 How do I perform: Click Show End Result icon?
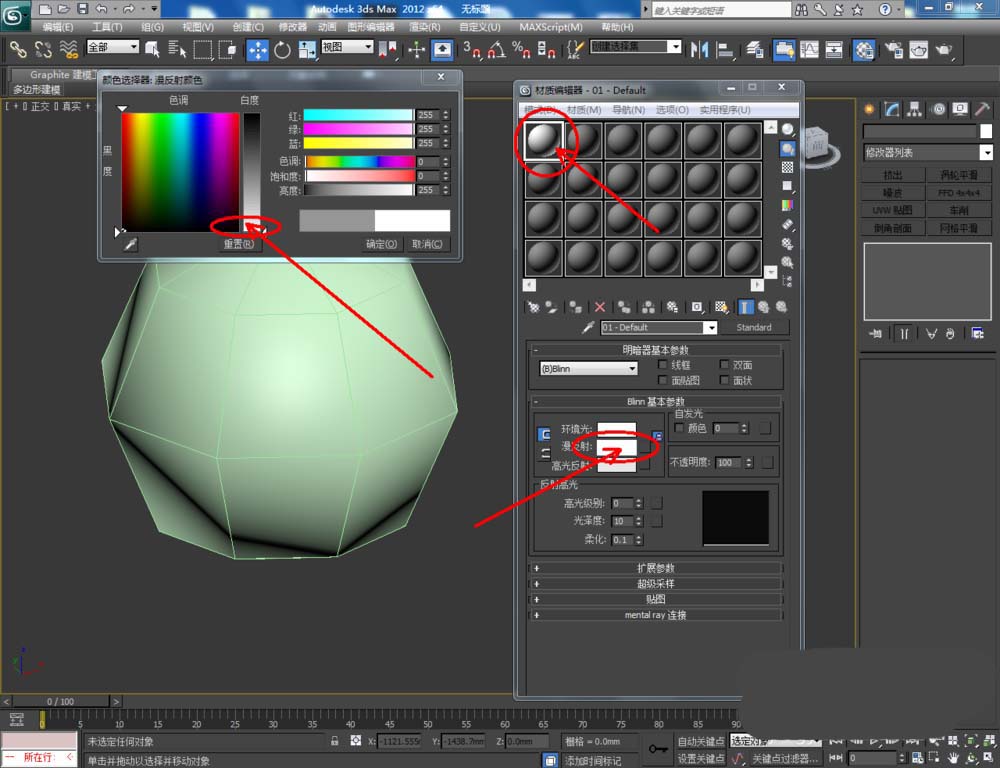tap(744, 307)
